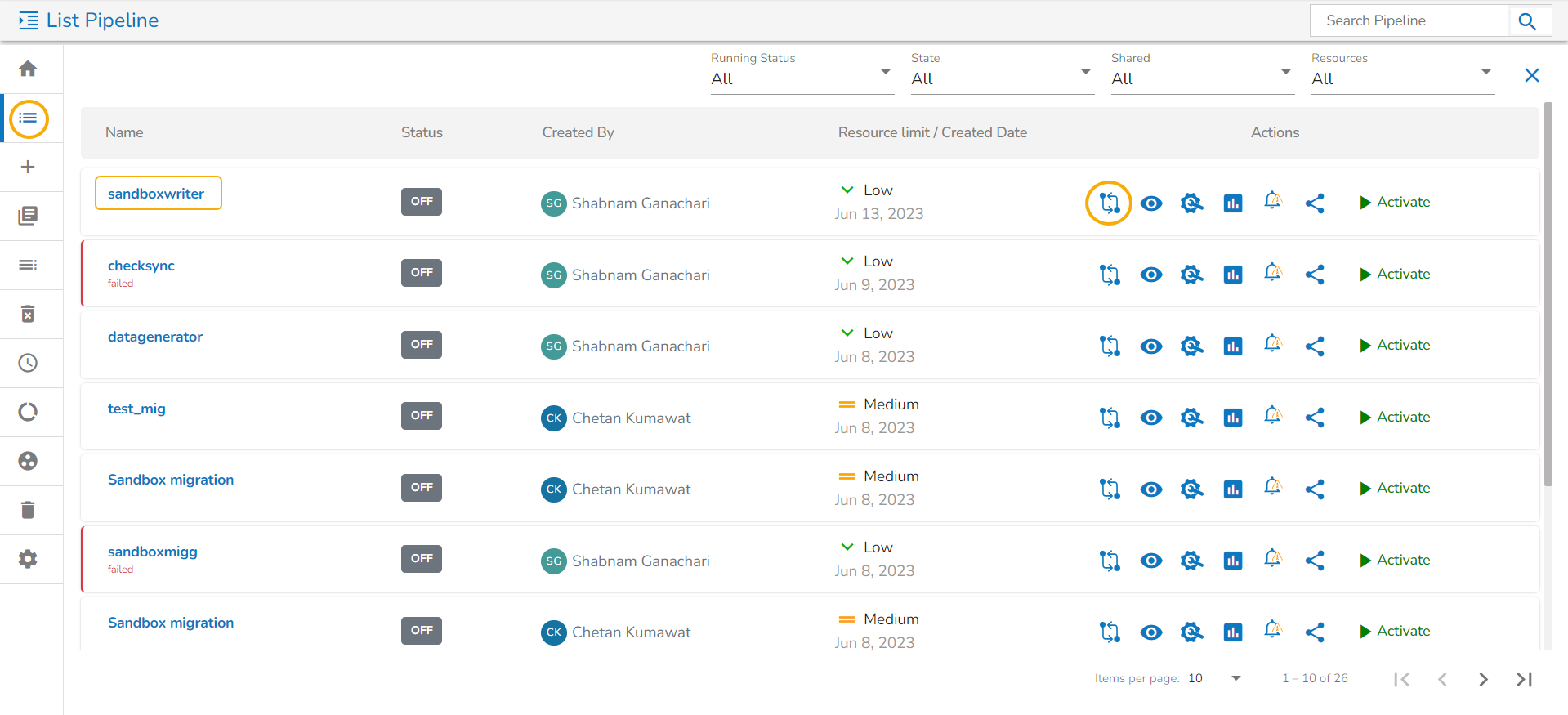Click the alert bell icon for test_mig
Screen dimensions: 1568x715
[x=1273, y=416]
